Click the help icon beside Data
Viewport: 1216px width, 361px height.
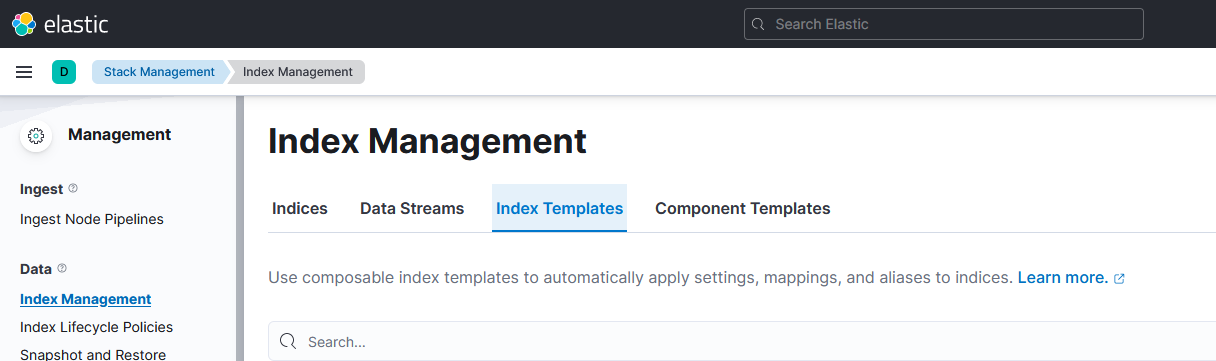(62, 269)
